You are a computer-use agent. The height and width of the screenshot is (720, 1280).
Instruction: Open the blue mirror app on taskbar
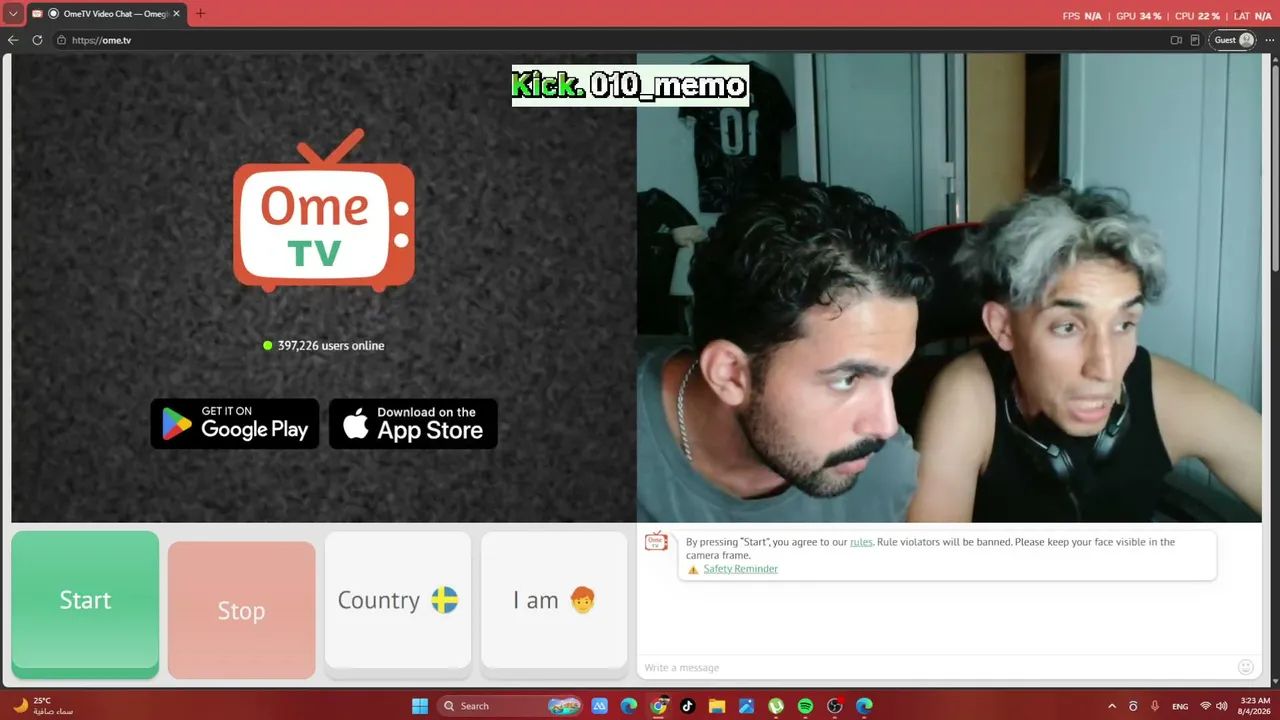click(x=599, y=706)
